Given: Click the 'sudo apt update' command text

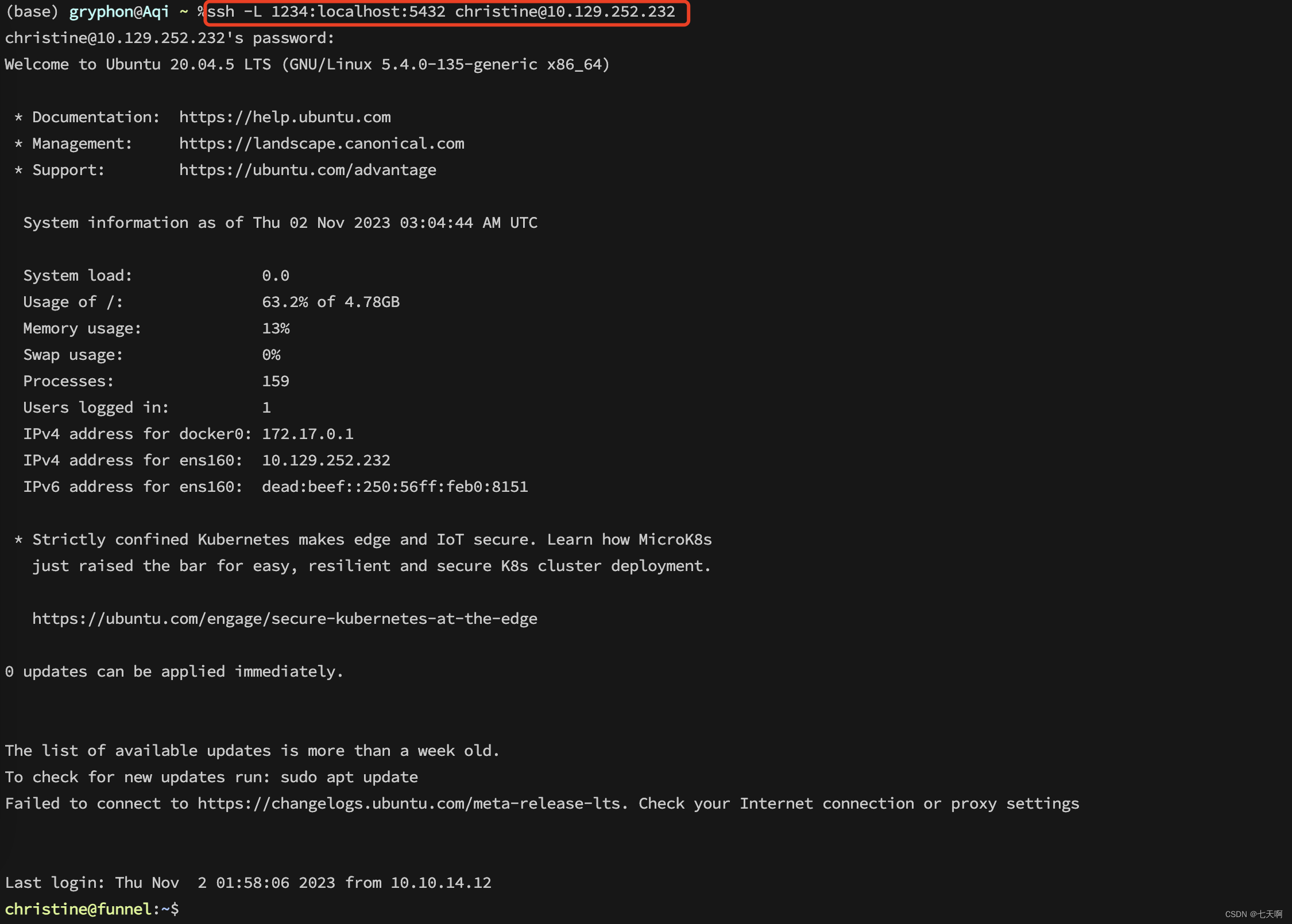Looking at the screenshot, I should point(349,777).
